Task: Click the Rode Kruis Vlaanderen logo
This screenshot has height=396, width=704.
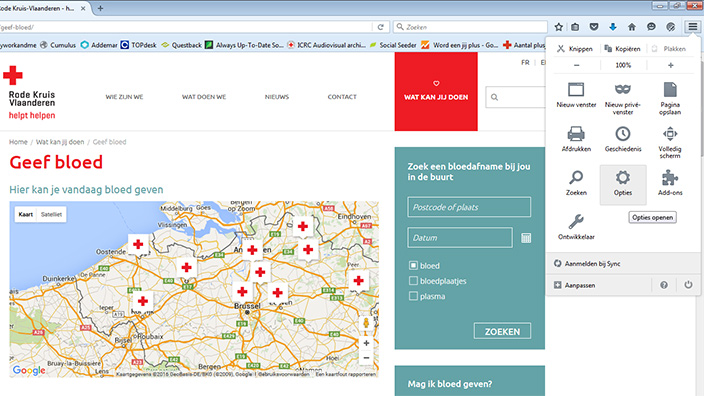Action: [32, 92]
